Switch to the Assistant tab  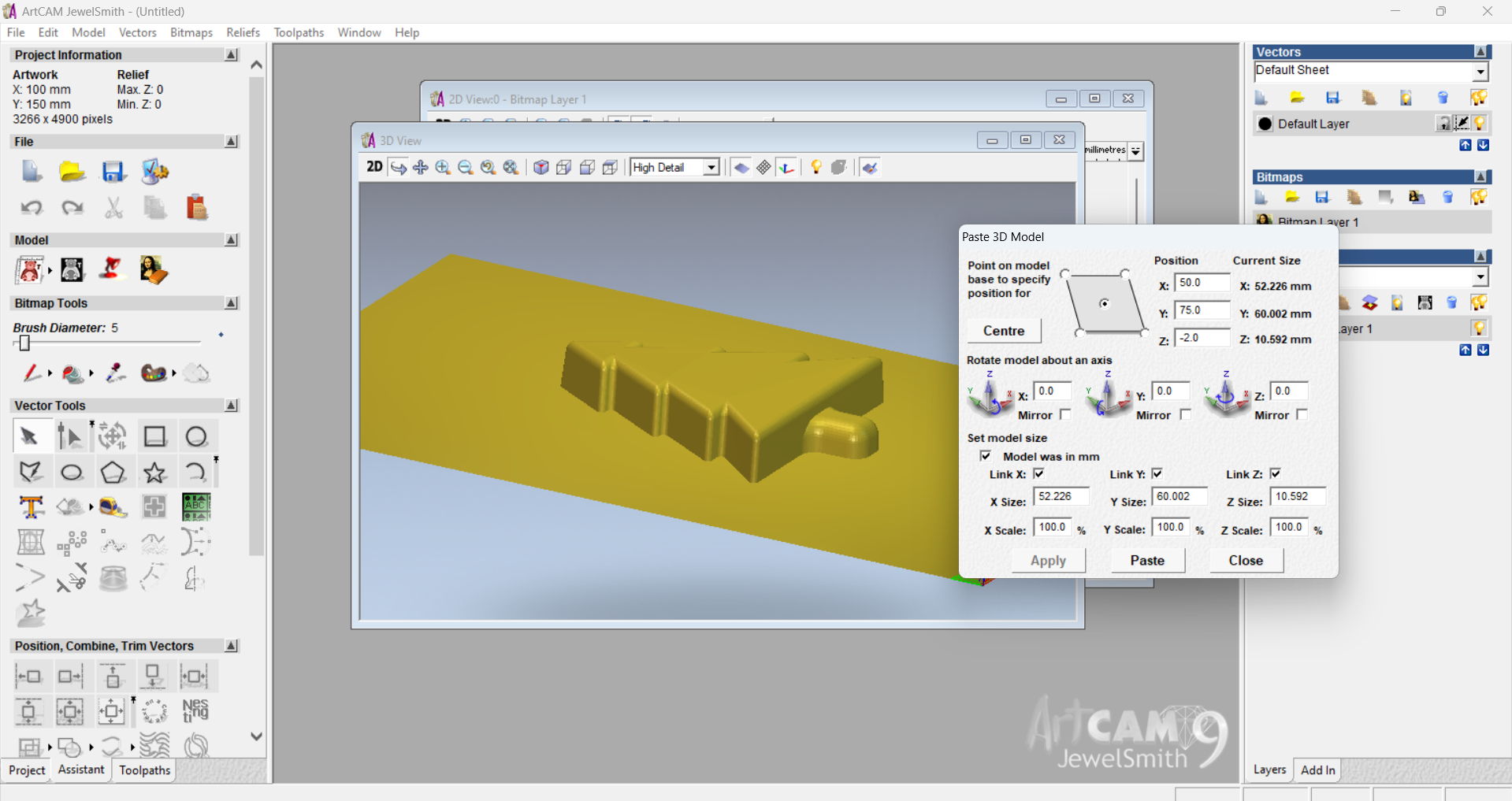(x=80, y=769)
